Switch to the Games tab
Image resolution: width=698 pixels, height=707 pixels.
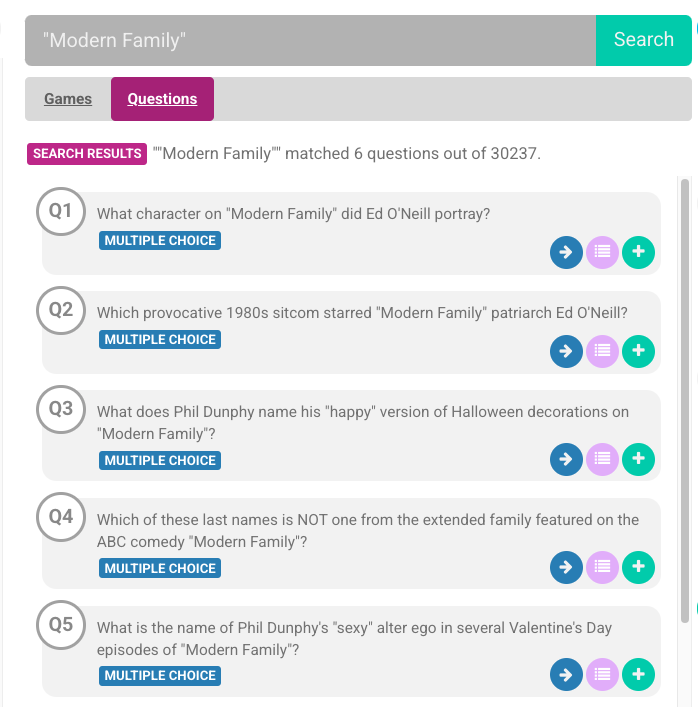68,99
